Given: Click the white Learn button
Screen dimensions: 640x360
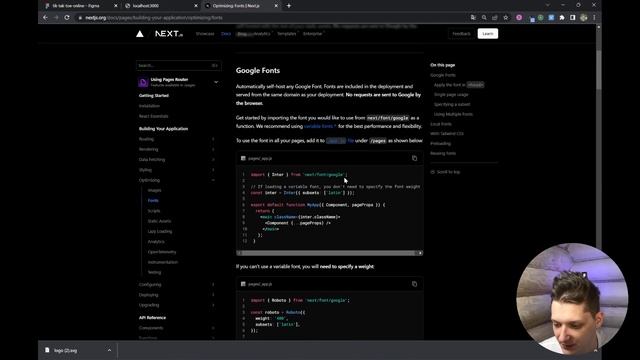Looking at the screenshot, I should click(x=488, y=34).
